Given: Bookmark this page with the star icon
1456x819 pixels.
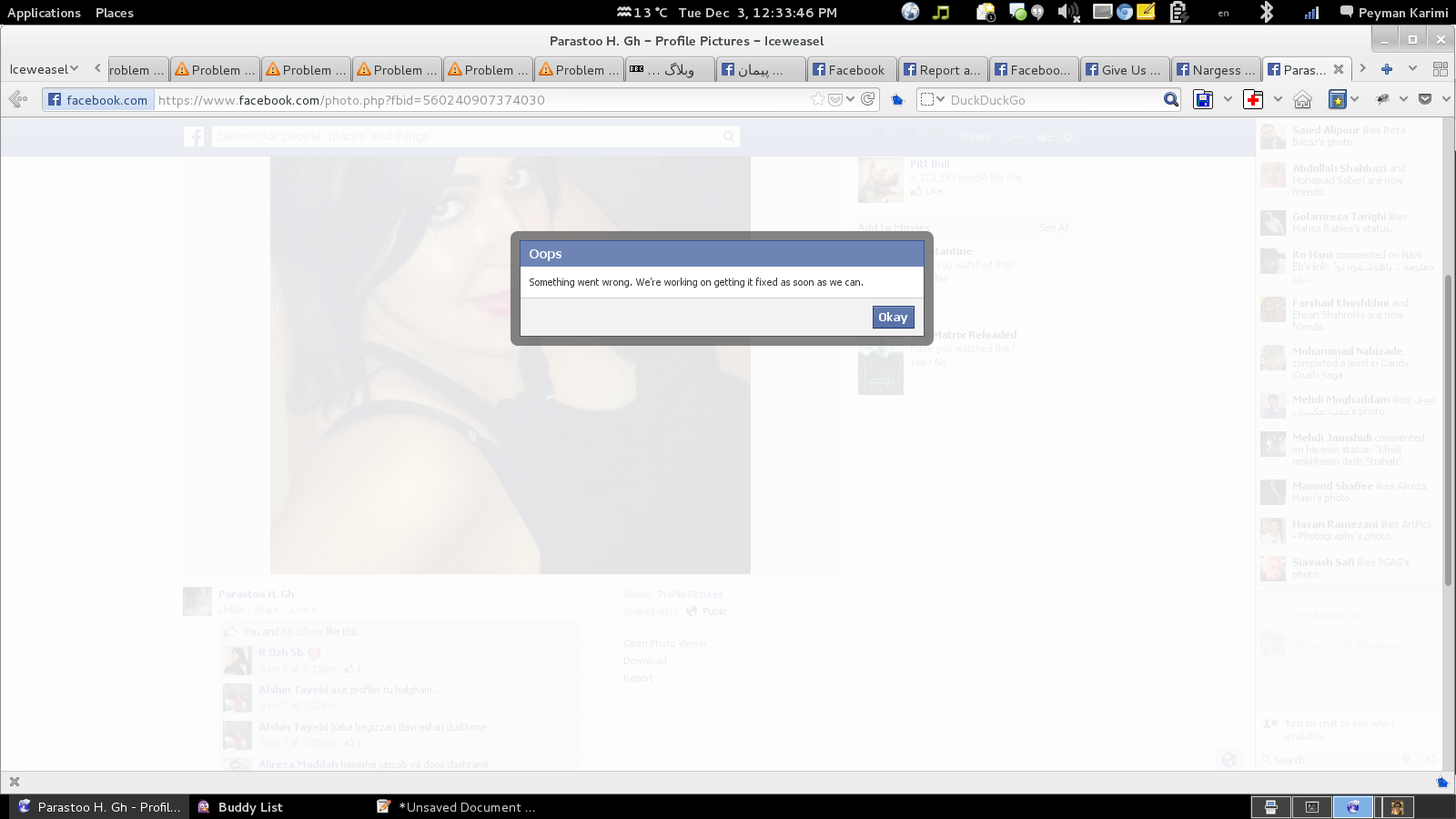Looking at the screenshot, I should click(x=818, y=99).
